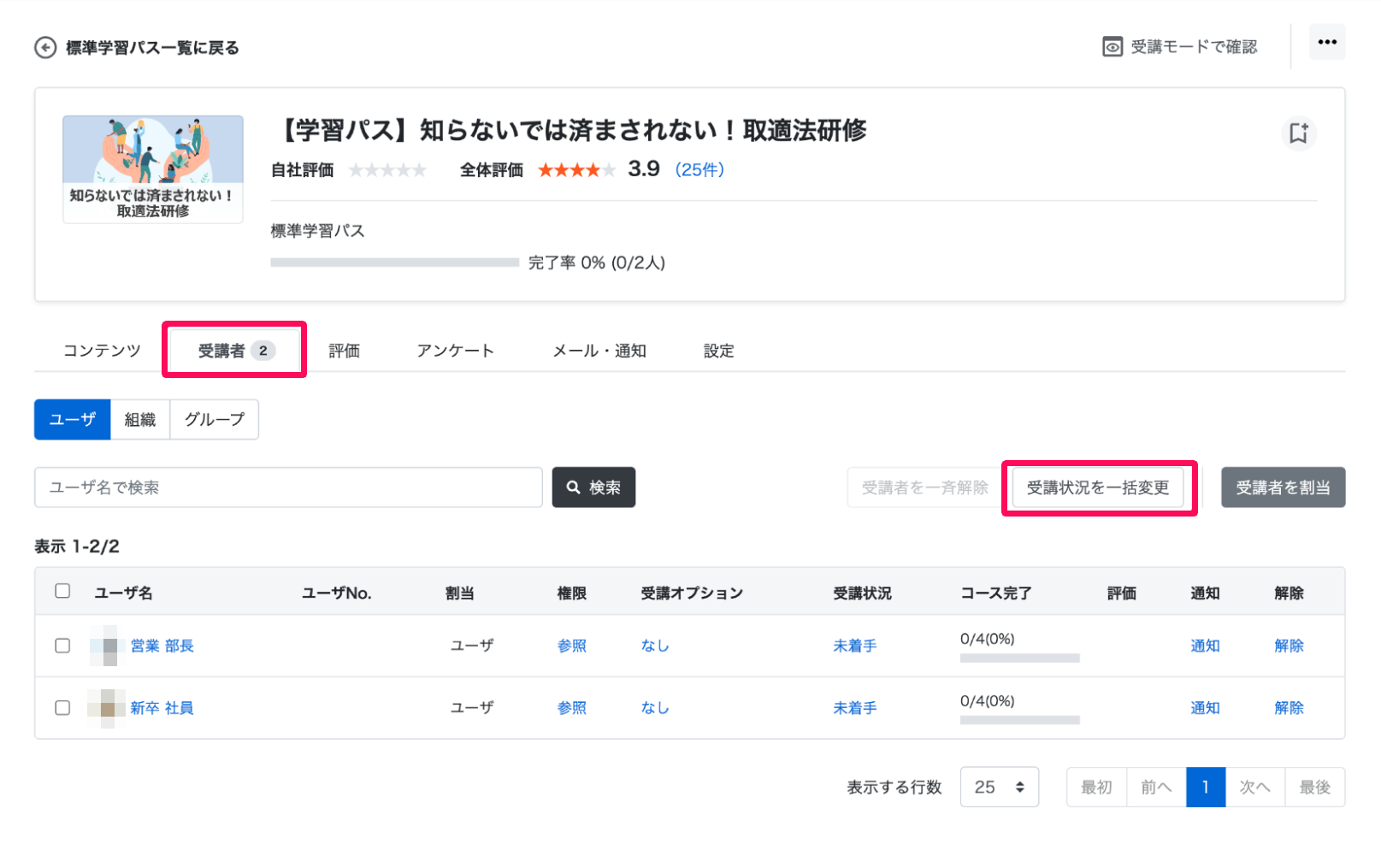
Task: Select the 組織 filter button
Action: click(140, 419)
